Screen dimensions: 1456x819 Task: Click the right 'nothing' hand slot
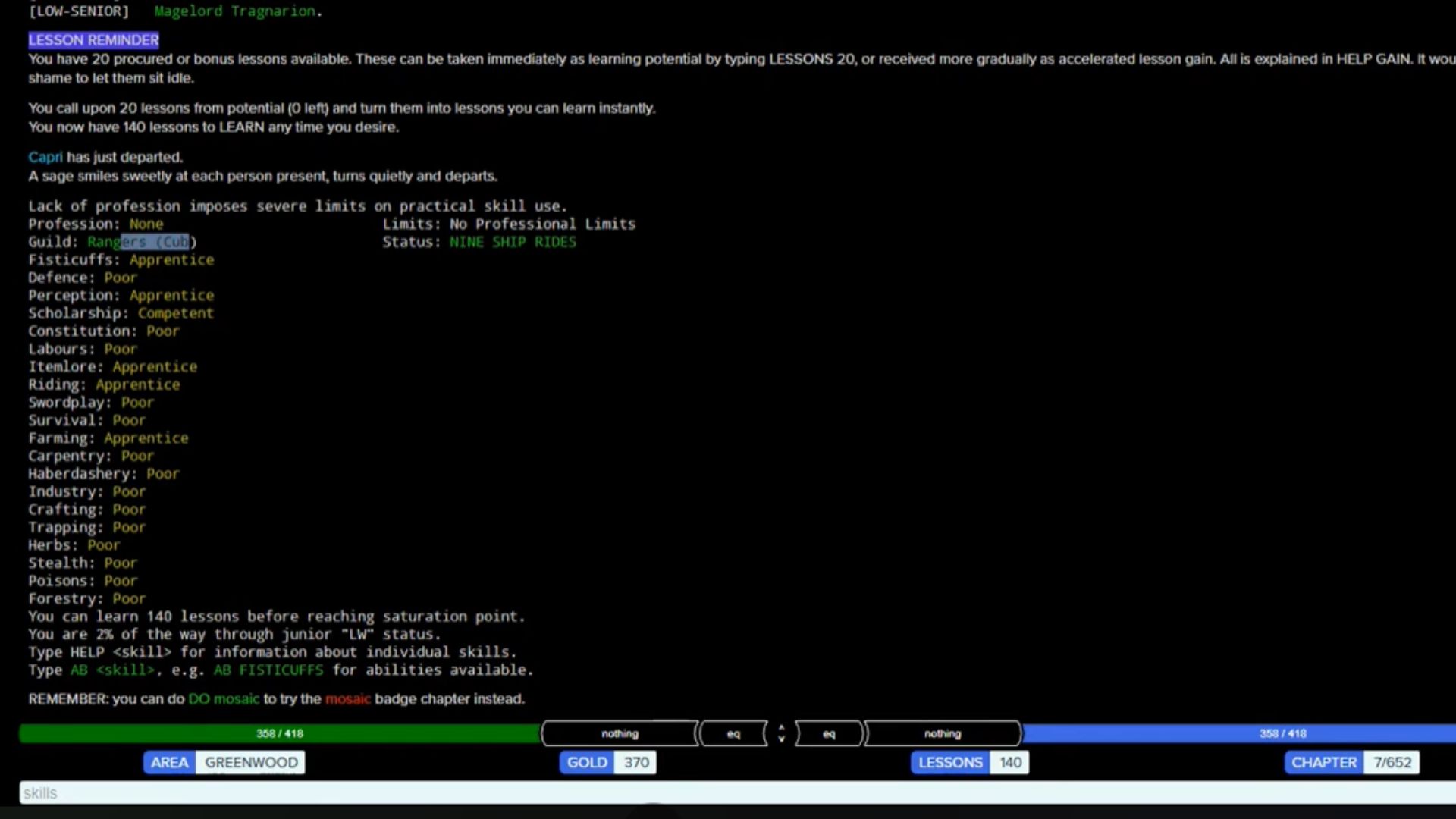(942, 733)
